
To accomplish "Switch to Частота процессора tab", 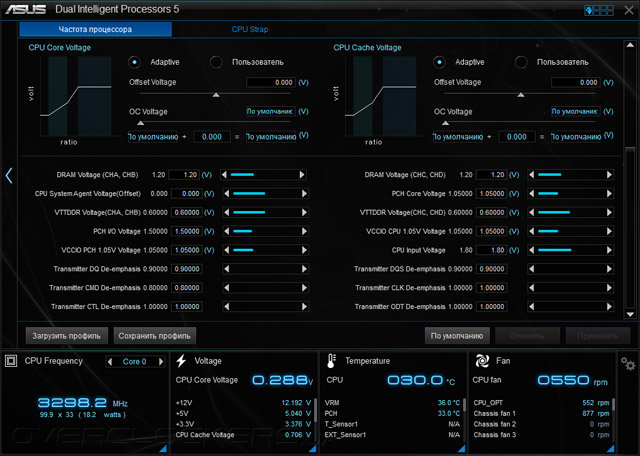I will click(x=96, y=29).
